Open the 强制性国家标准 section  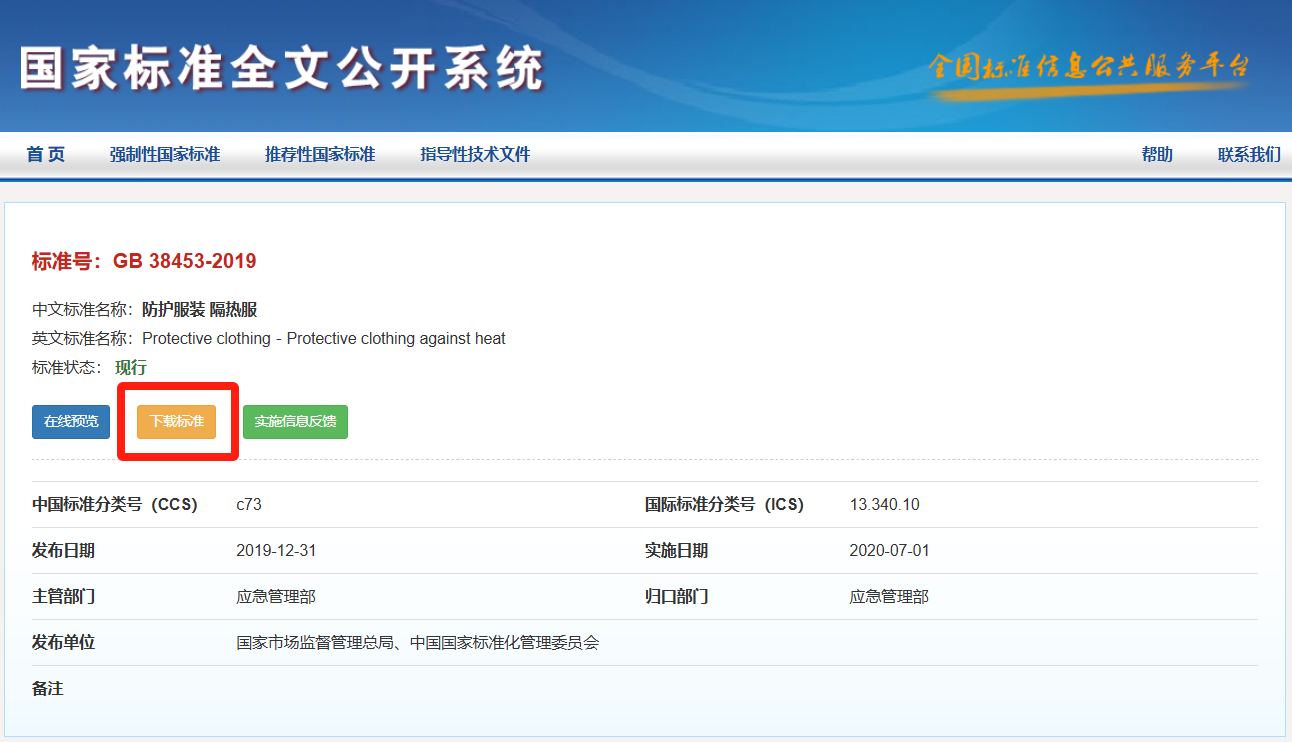pyautogui.click(x=165, y=154)
